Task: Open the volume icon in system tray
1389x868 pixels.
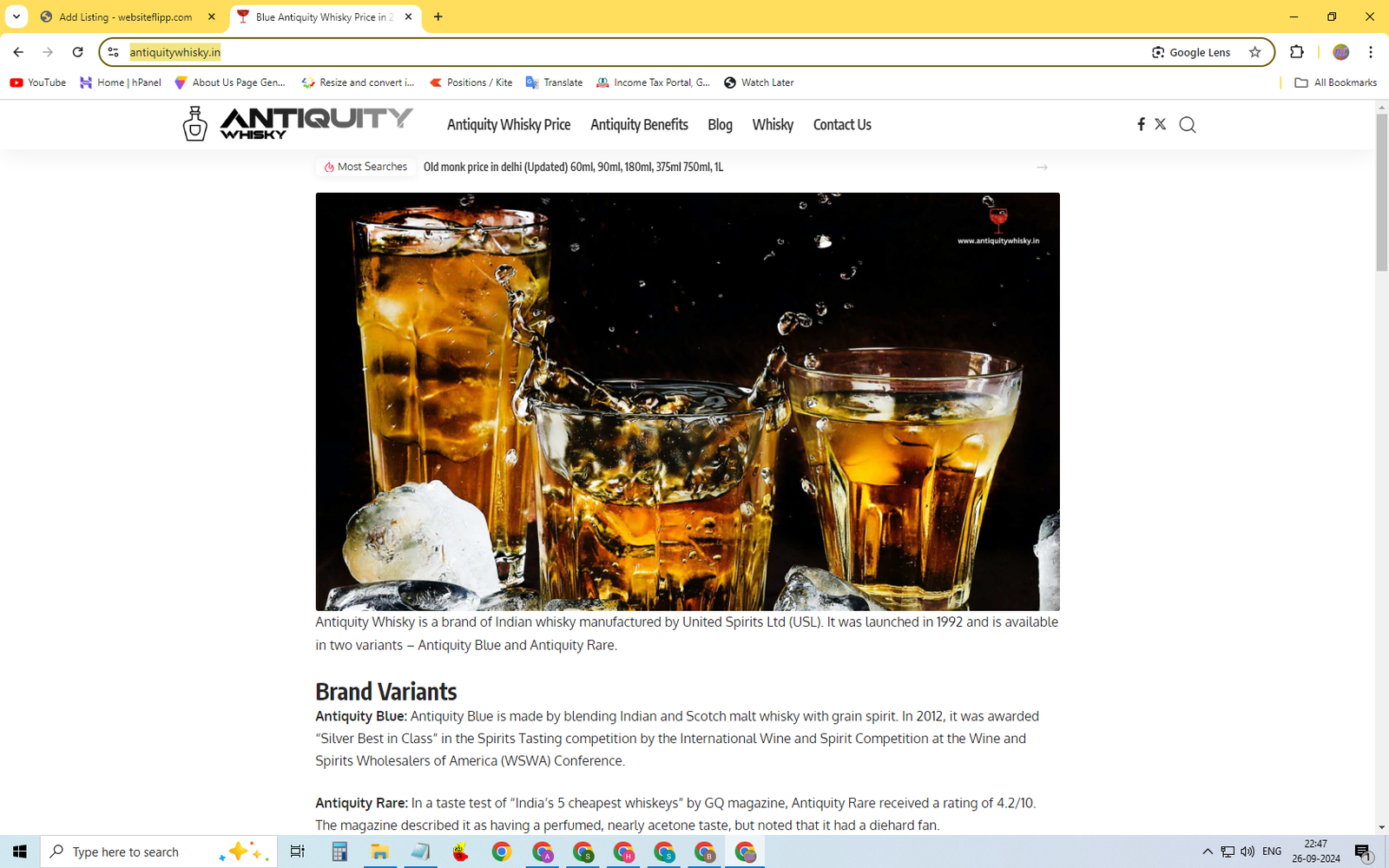Action: tap(1247, 852)
